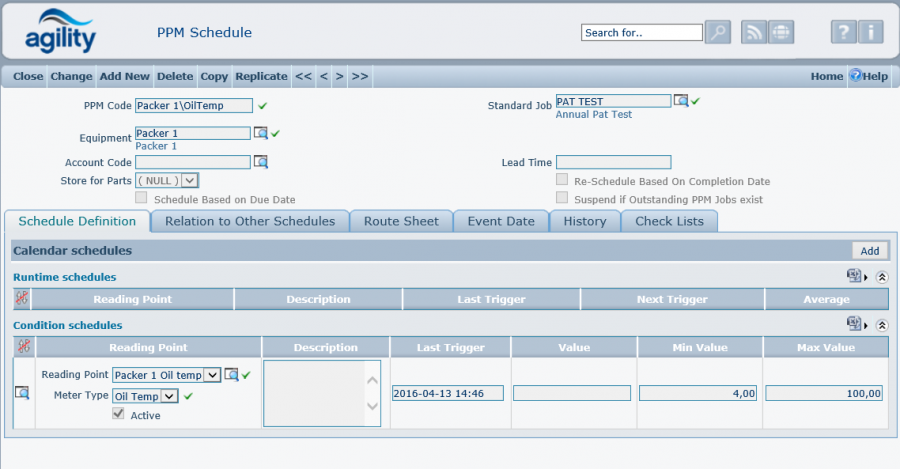The width and height of the screenshot is (900, 469).
Task: Open the question mark help icon in header
Action: tap(843, 32)
